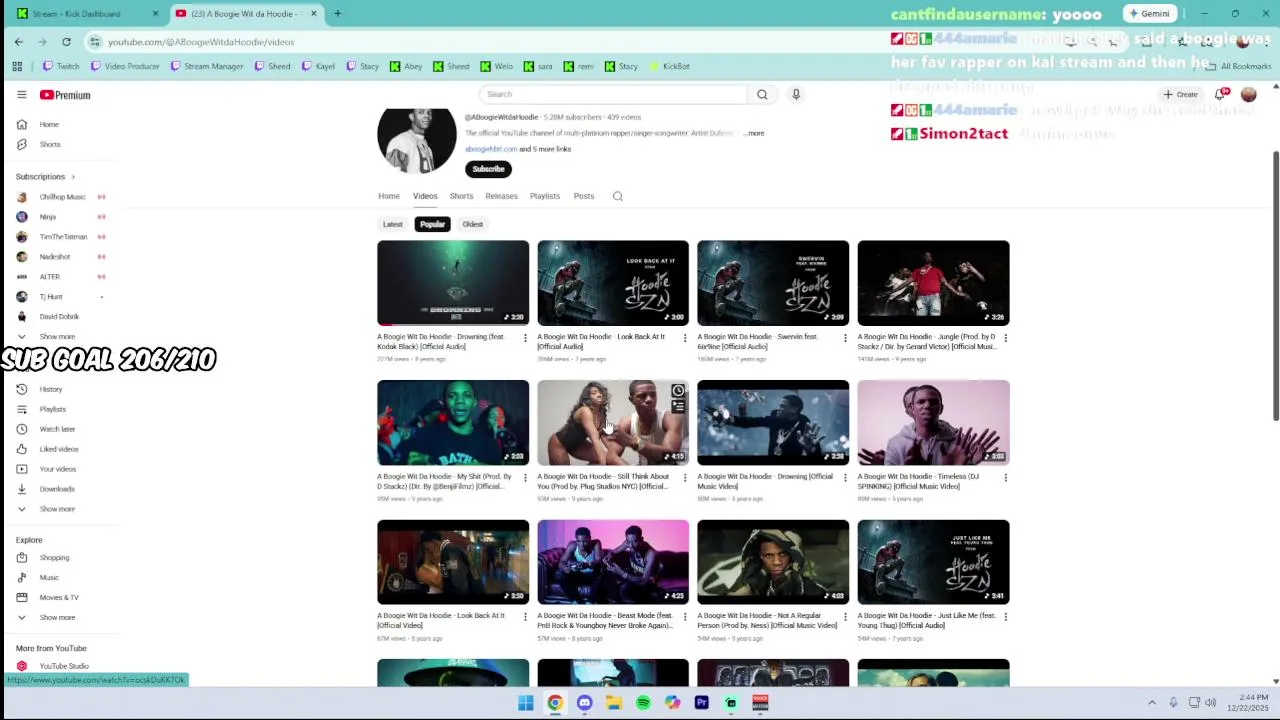Open options menu for Jungle video
1280x720 pixels.
coord(1005,338)
